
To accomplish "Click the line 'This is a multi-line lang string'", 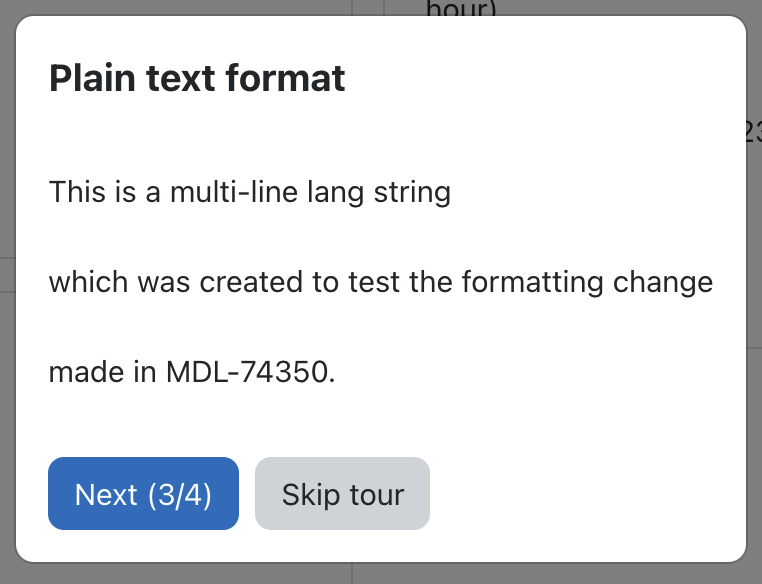I will [x=250, y=192].
